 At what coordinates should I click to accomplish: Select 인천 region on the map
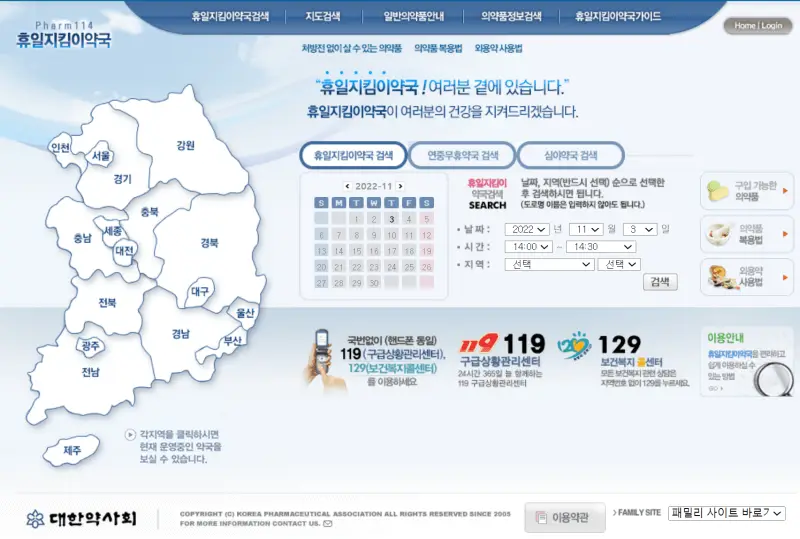pyautogui.click(x=60, y=148)
